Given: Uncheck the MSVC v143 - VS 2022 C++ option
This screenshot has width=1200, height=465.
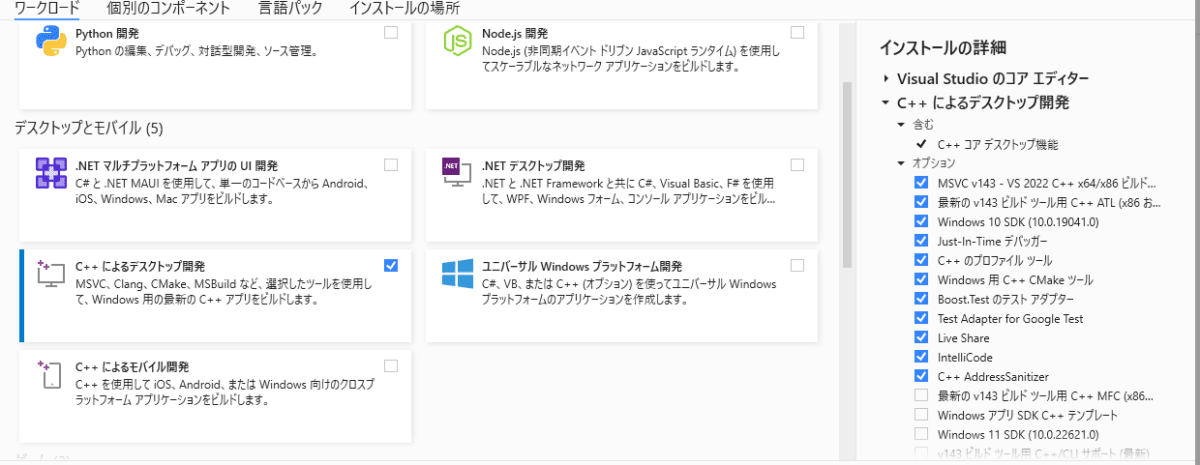Looking at the screenshot, I should coord(921,183).
